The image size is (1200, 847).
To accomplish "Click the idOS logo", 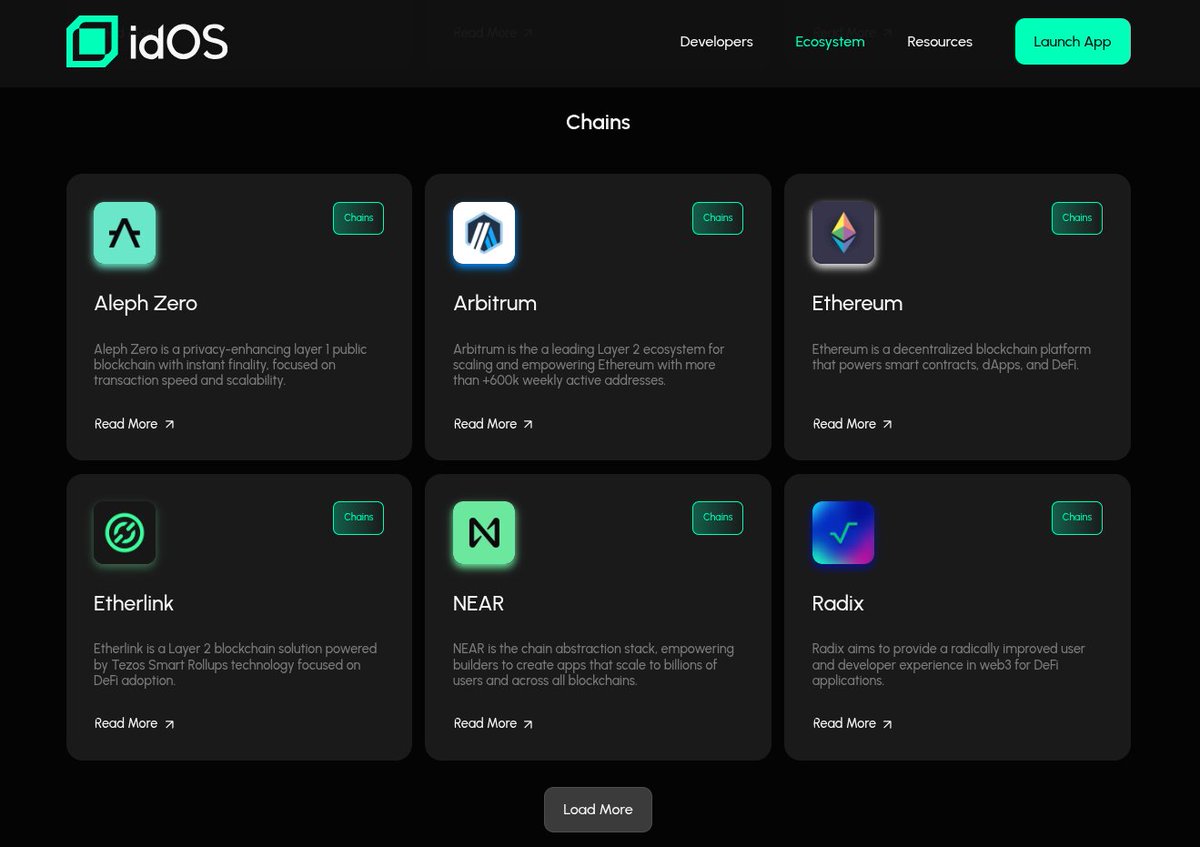I will [x=147, y=41].
